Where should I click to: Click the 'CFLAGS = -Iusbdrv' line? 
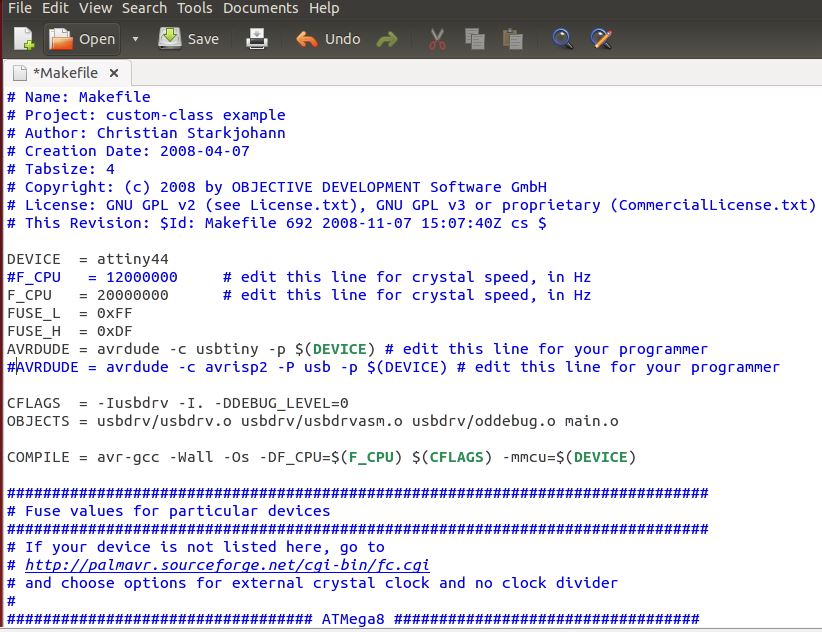(178, 403)
